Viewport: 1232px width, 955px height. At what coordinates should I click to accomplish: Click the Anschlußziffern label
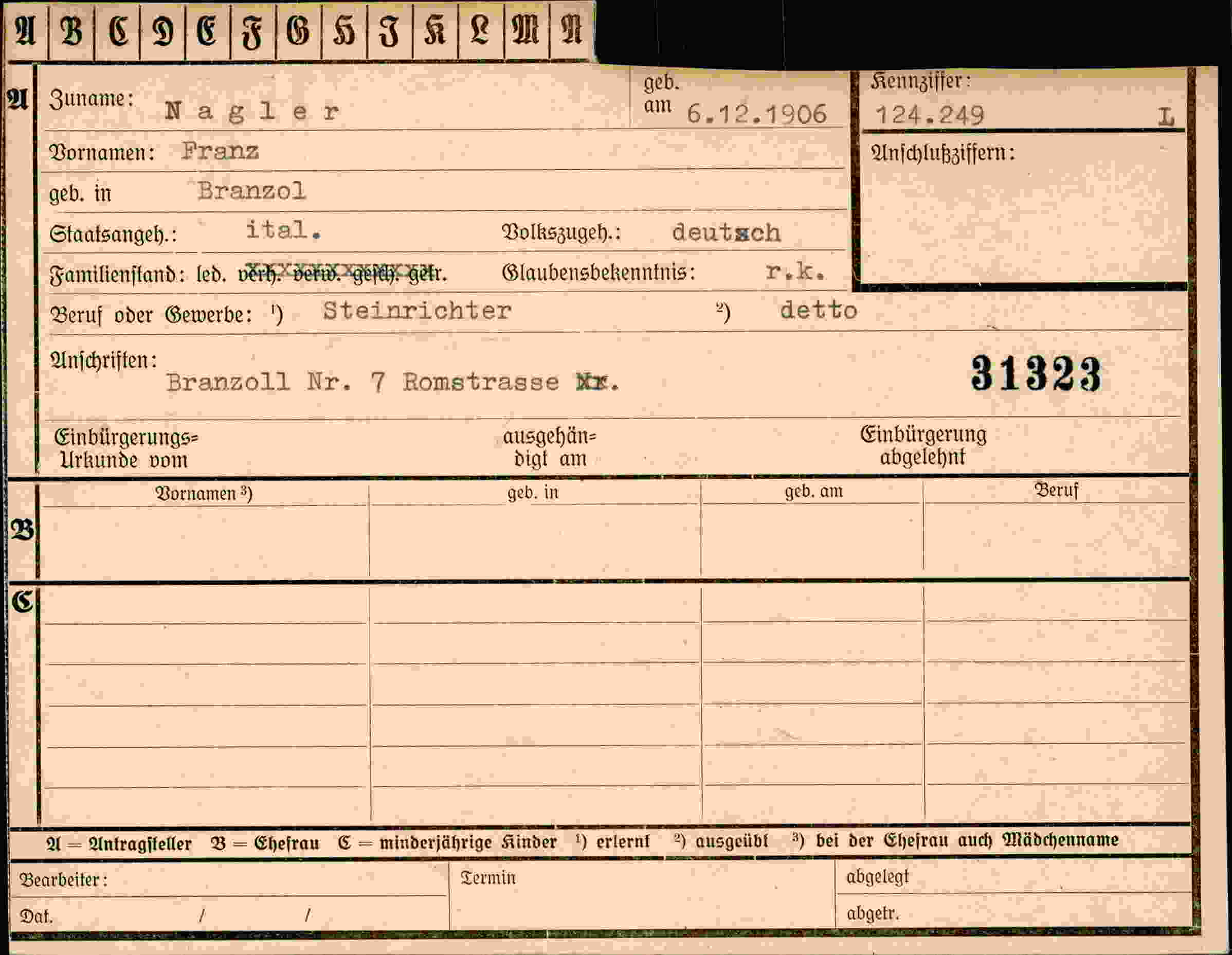coord(943,153)
